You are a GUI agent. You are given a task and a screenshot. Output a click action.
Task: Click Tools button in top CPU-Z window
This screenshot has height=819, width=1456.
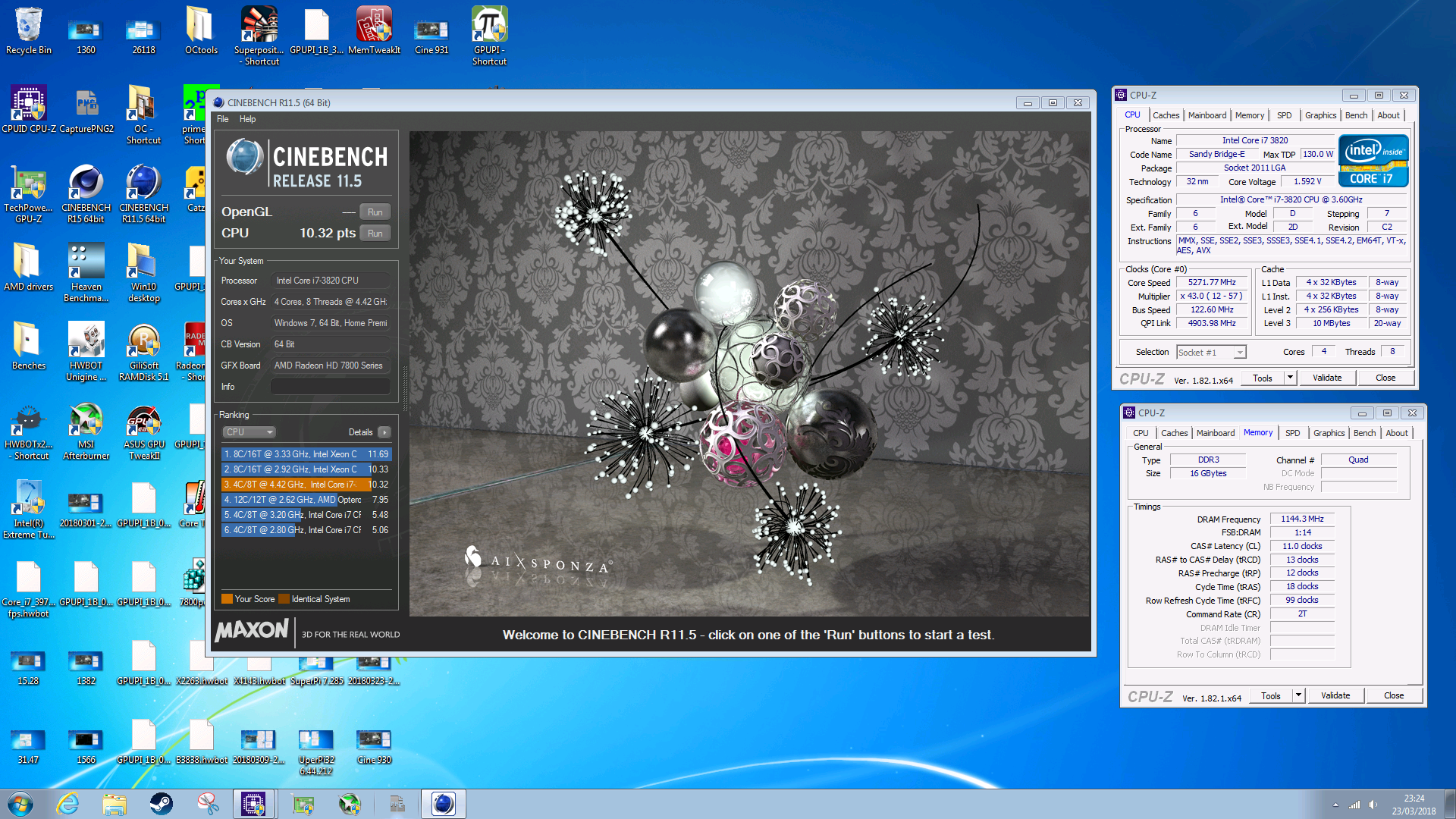coord(1263,378)
